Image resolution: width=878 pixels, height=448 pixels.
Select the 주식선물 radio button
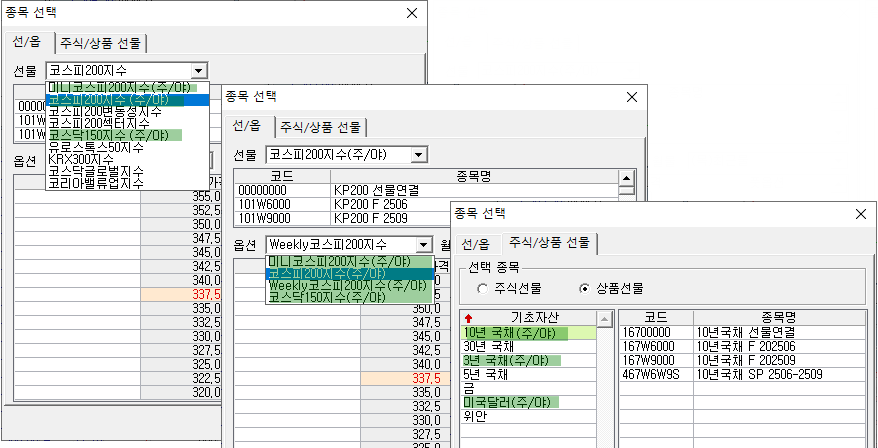click(x=483, y=288)
